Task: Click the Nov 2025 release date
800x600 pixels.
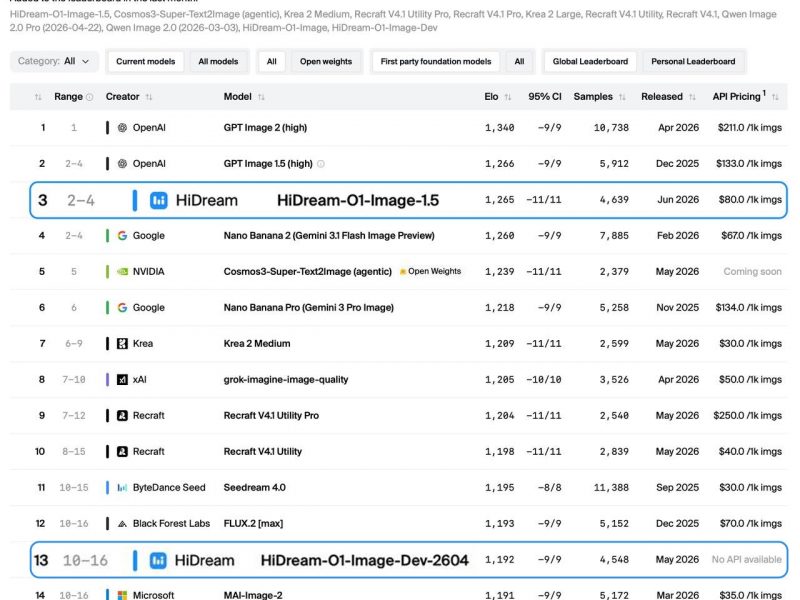Action: point(678,308)
